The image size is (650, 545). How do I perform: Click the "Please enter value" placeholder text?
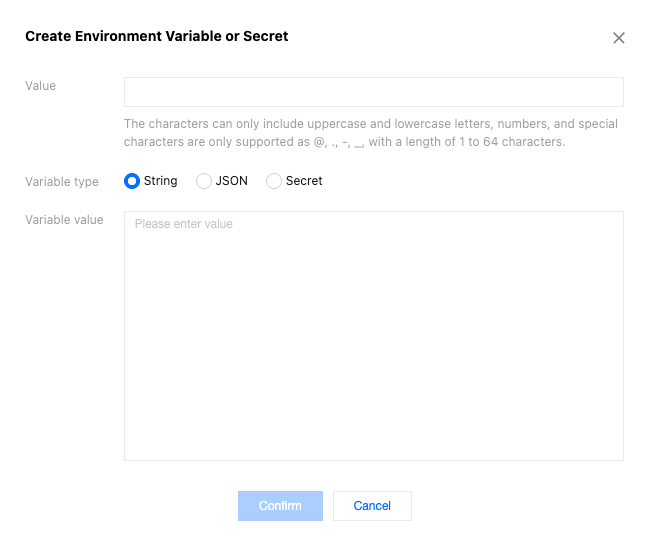pos(184,224)
